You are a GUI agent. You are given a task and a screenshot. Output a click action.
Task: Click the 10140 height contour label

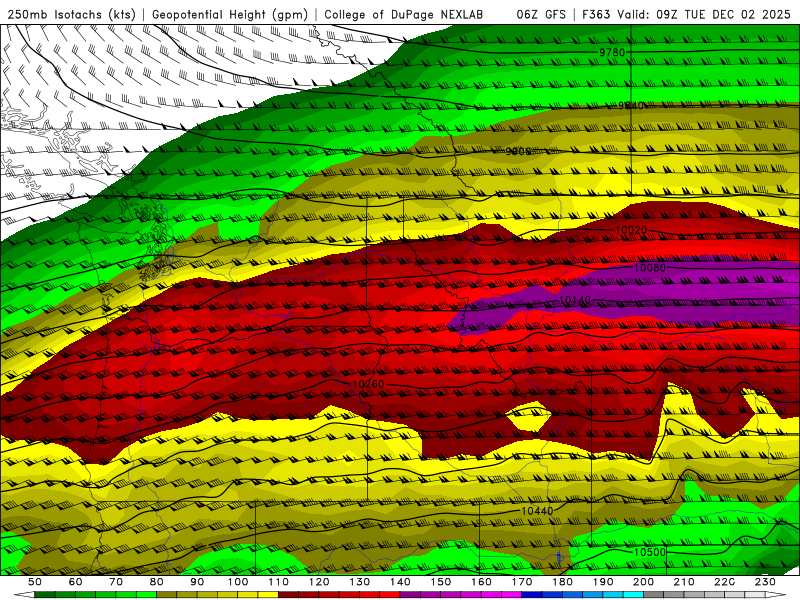(575, 300)
